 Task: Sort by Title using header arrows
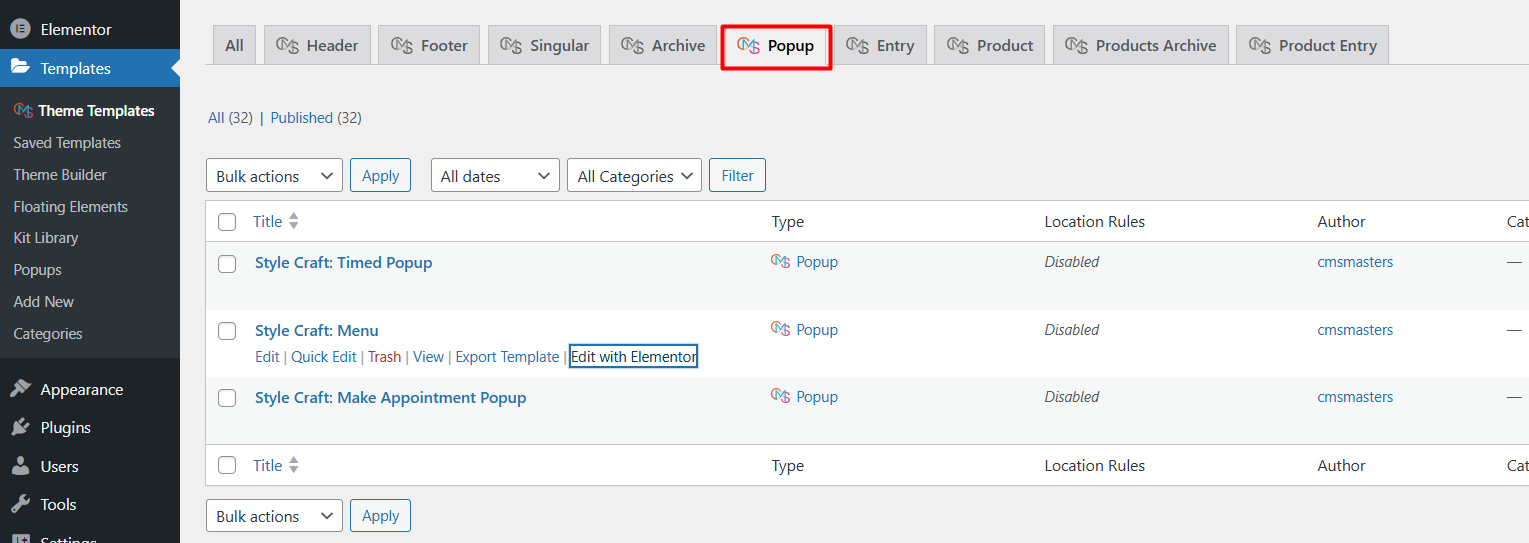pos(294,222)
